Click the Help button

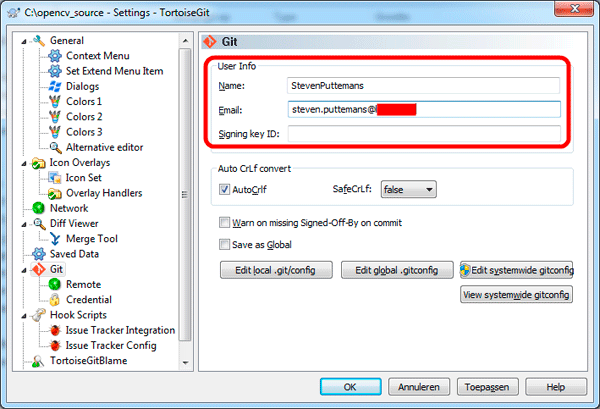pyautogui.click(x=556, y=387)
